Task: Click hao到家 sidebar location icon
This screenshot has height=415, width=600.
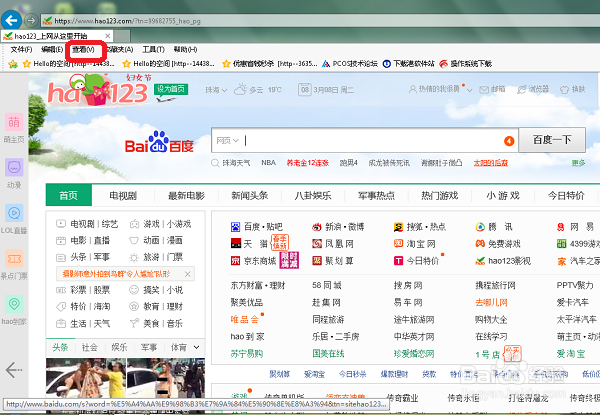Action: (14, 304)
